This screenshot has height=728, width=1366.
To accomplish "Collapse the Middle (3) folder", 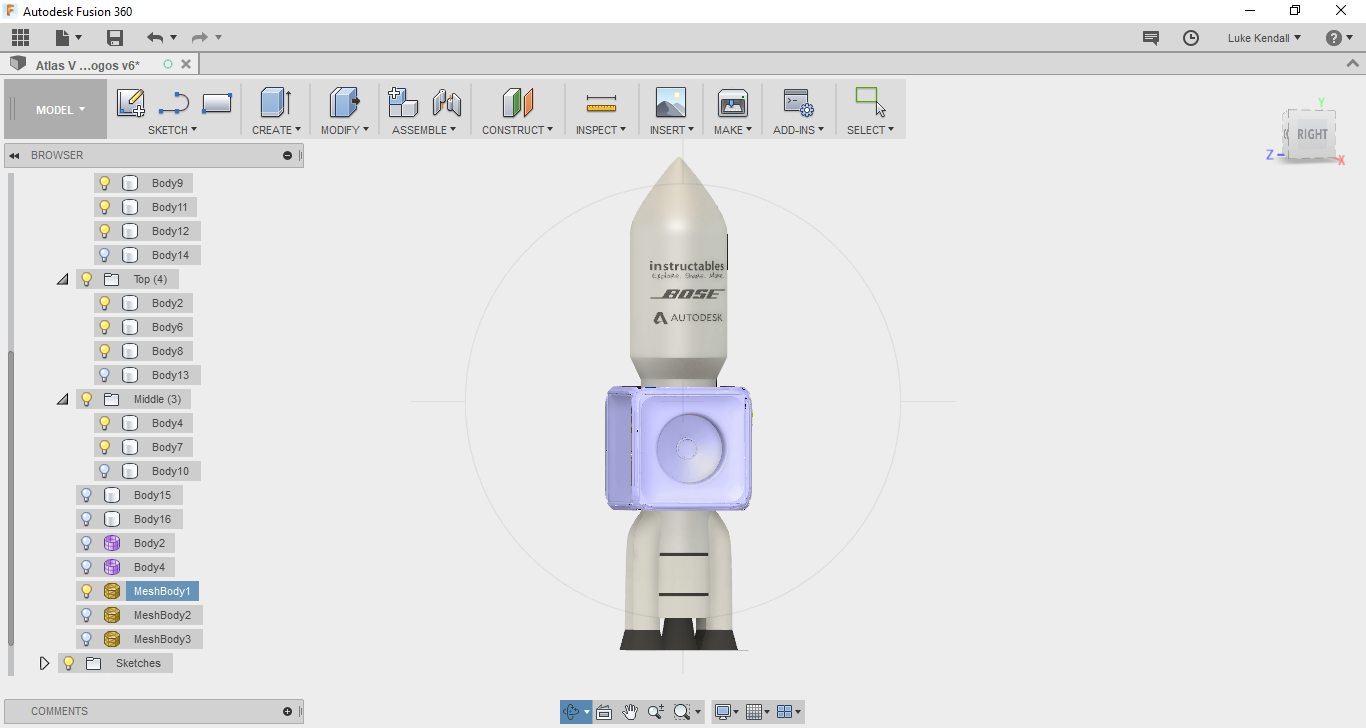I will tap(63, 399).
